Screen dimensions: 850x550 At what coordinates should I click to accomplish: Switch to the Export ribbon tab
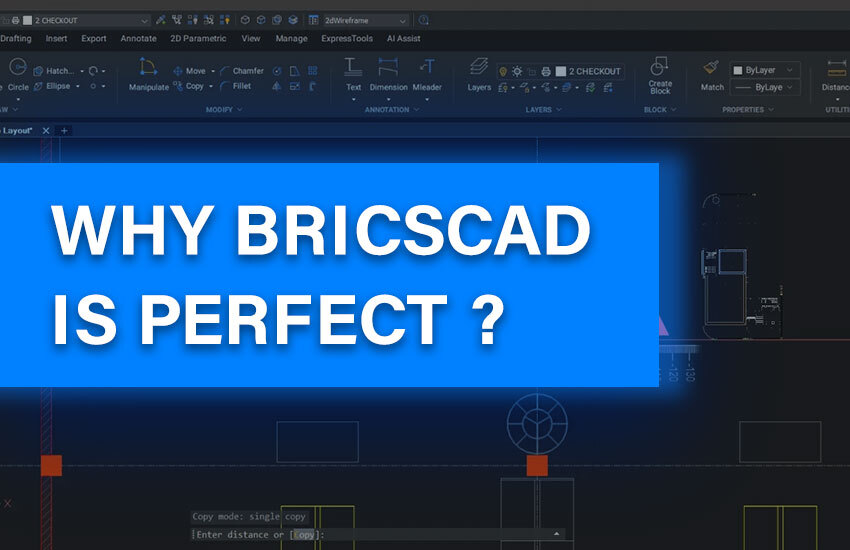pyautogui.click(x=94, y=38)
